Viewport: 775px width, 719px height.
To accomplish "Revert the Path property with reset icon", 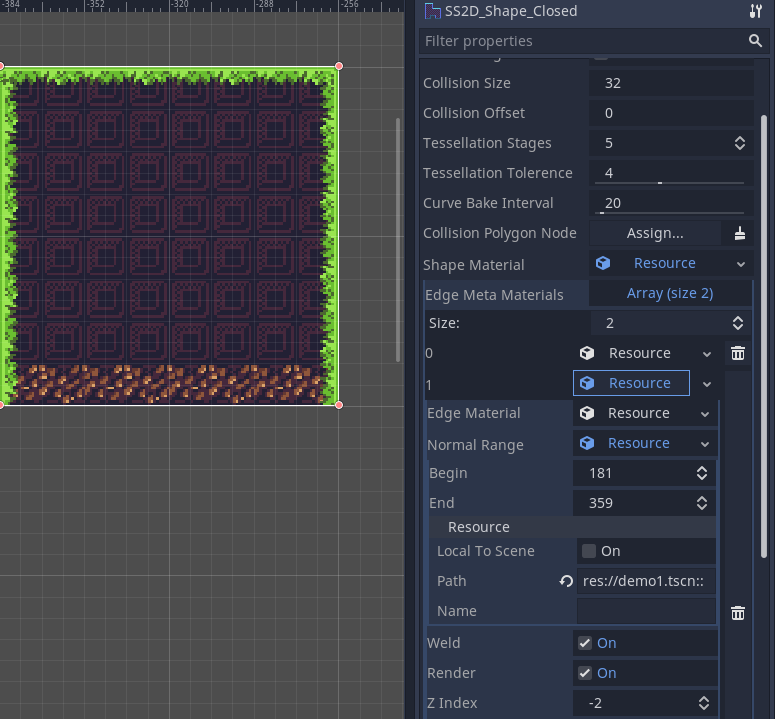I will pos(566,581).
